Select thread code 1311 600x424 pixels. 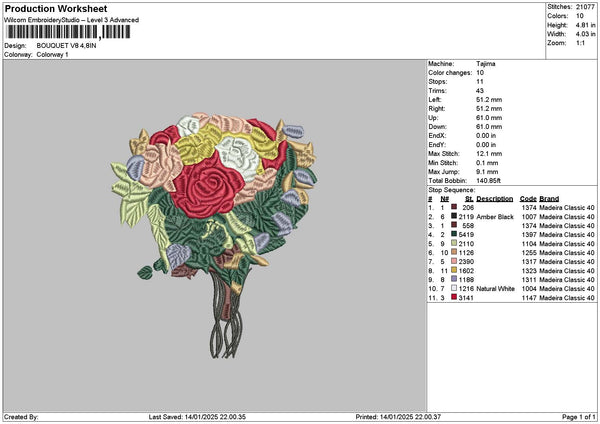click(x=529, y=280)
